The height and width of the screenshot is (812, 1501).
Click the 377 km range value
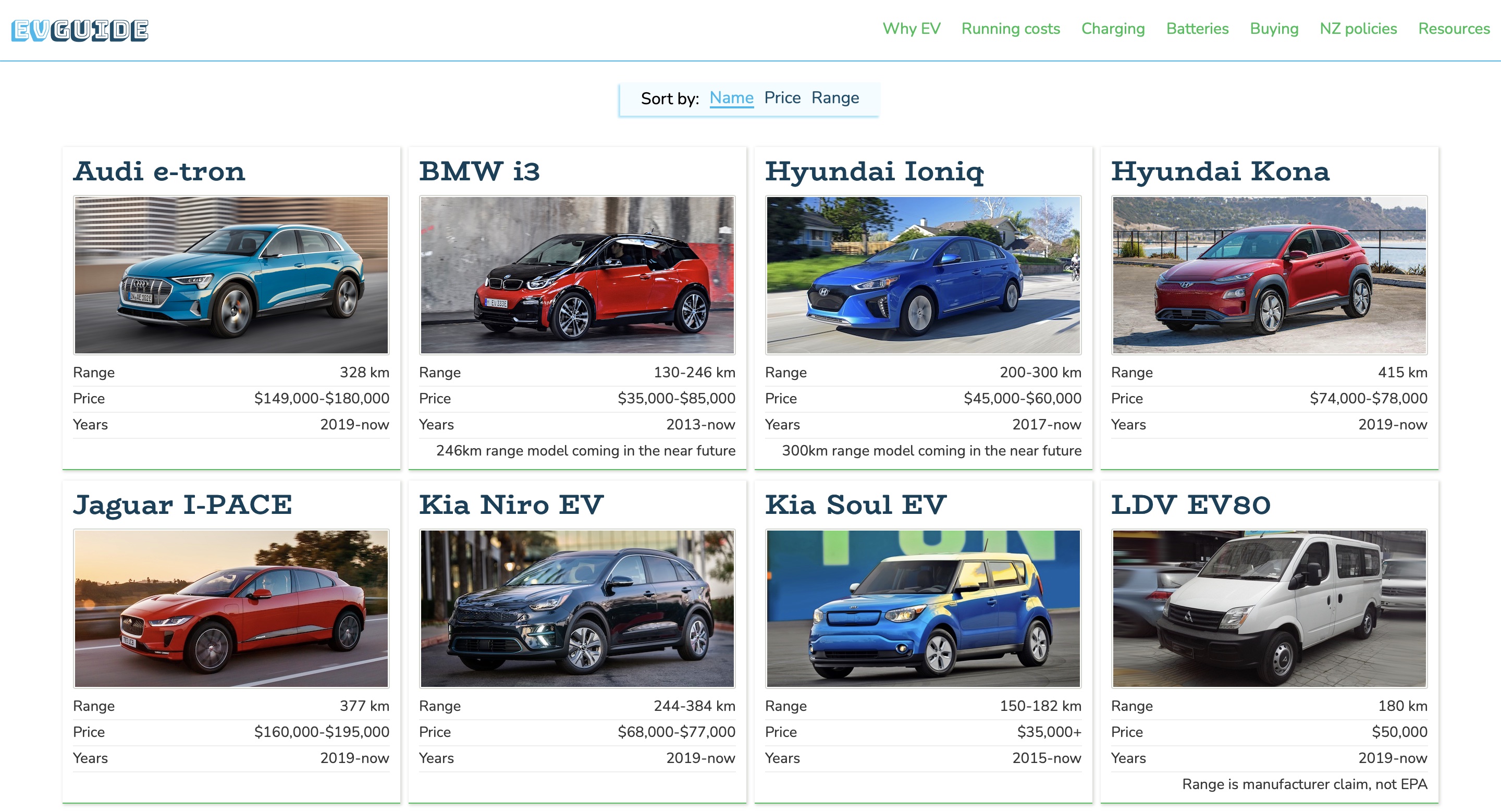pos(364,706)
